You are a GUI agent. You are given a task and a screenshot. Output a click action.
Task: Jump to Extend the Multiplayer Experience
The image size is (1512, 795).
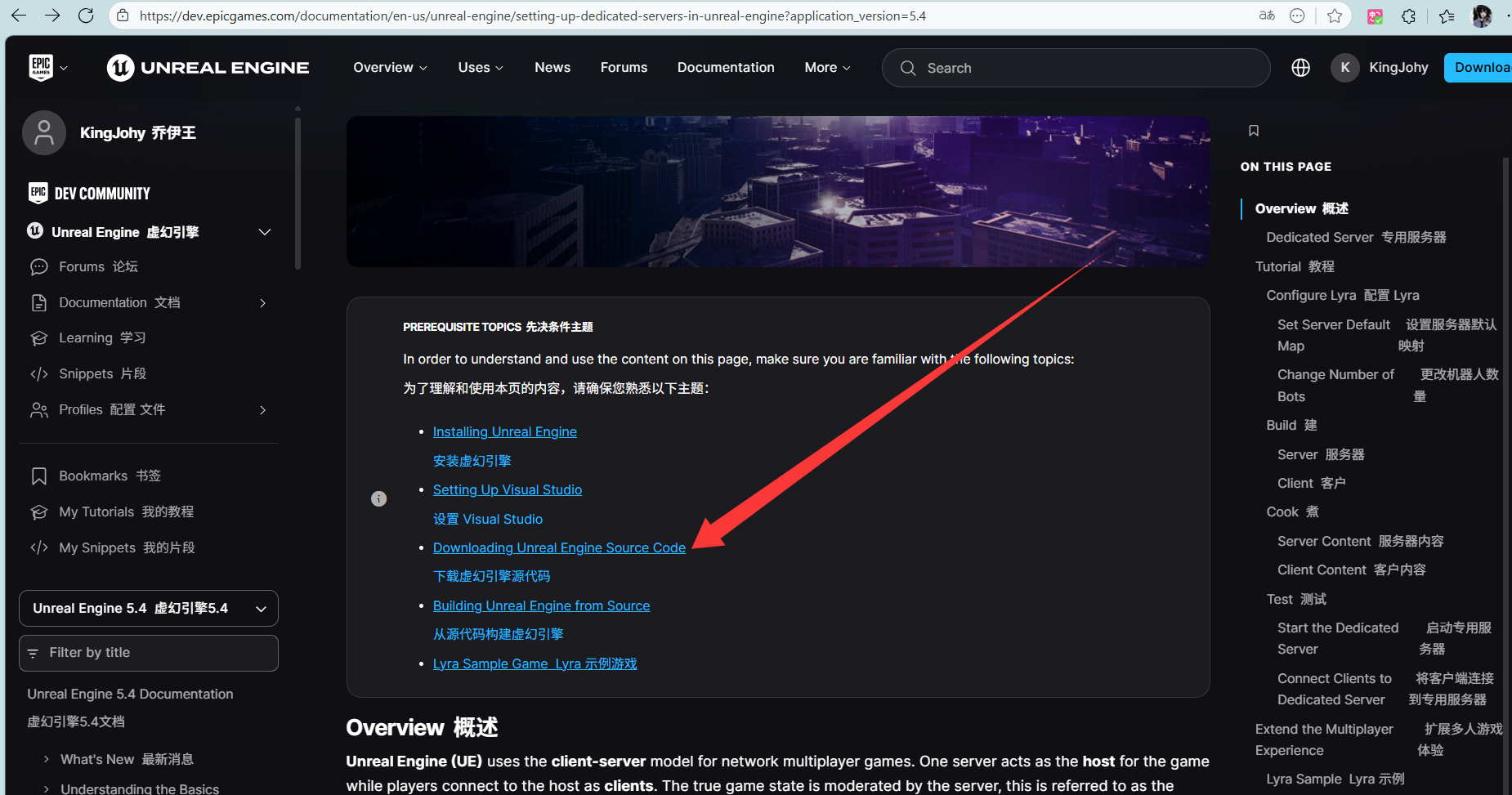[1379, 740]
